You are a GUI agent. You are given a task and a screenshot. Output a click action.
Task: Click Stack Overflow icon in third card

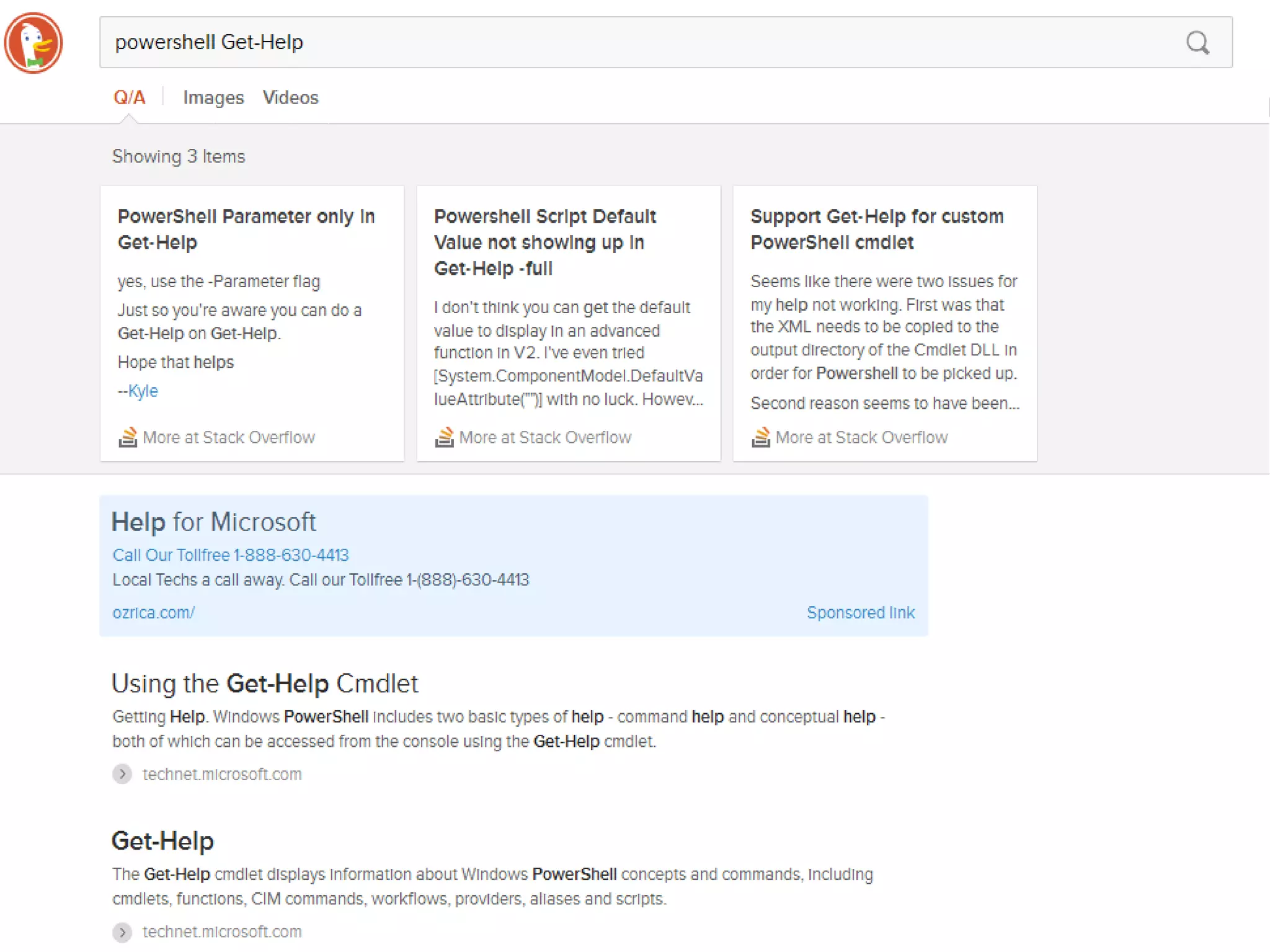click(760, 437)
